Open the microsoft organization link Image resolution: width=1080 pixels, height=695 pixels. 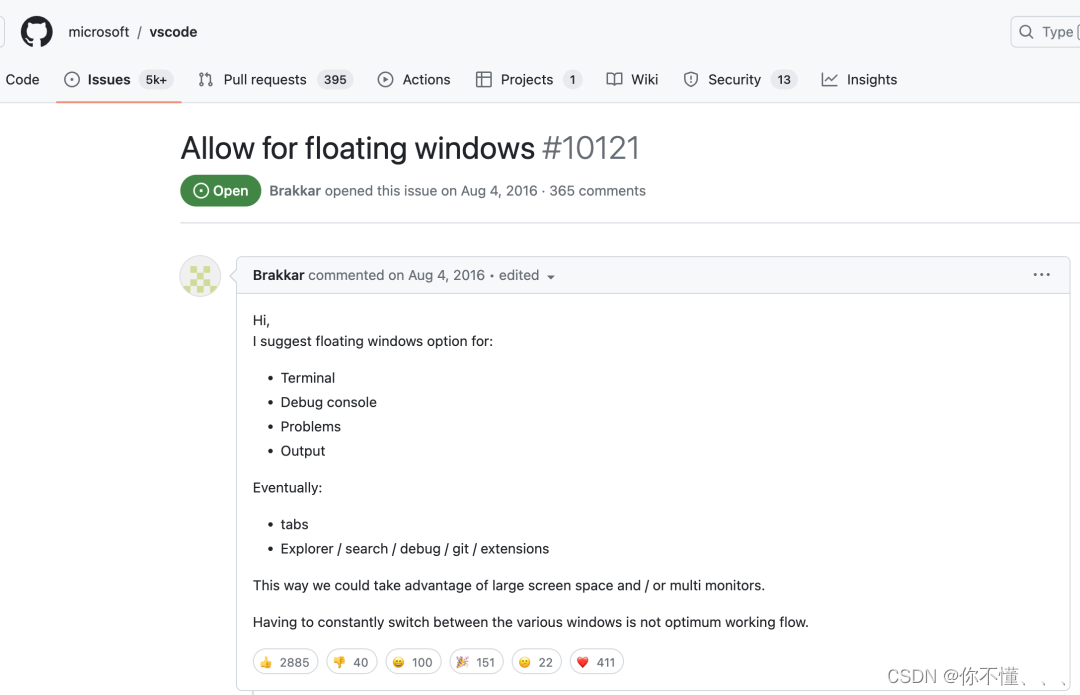(x=98, y=32)
